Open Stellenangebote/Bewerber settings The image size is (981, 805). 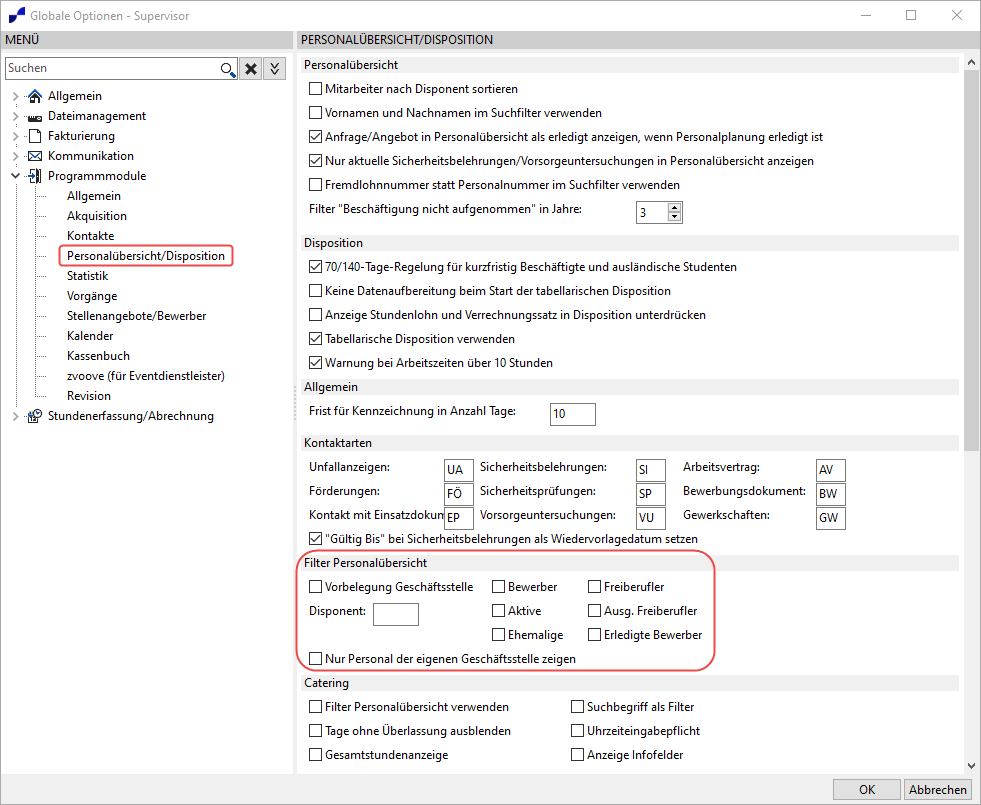136,316
